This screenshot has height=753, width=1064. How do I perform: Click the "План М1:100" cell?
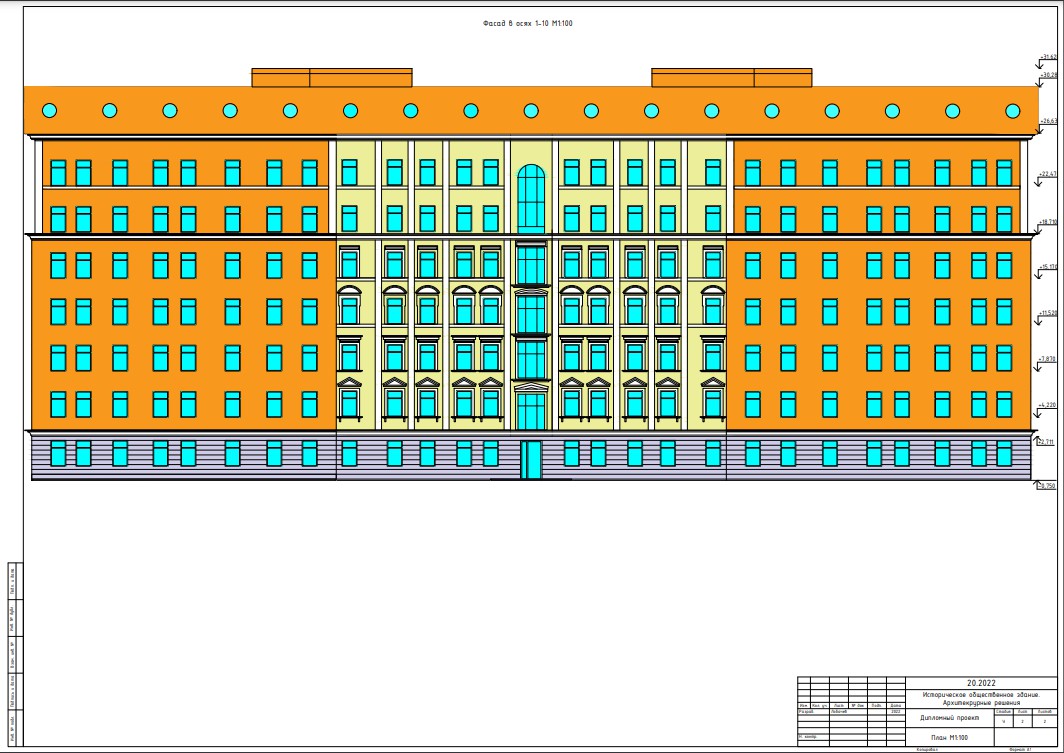coord(949,737)
